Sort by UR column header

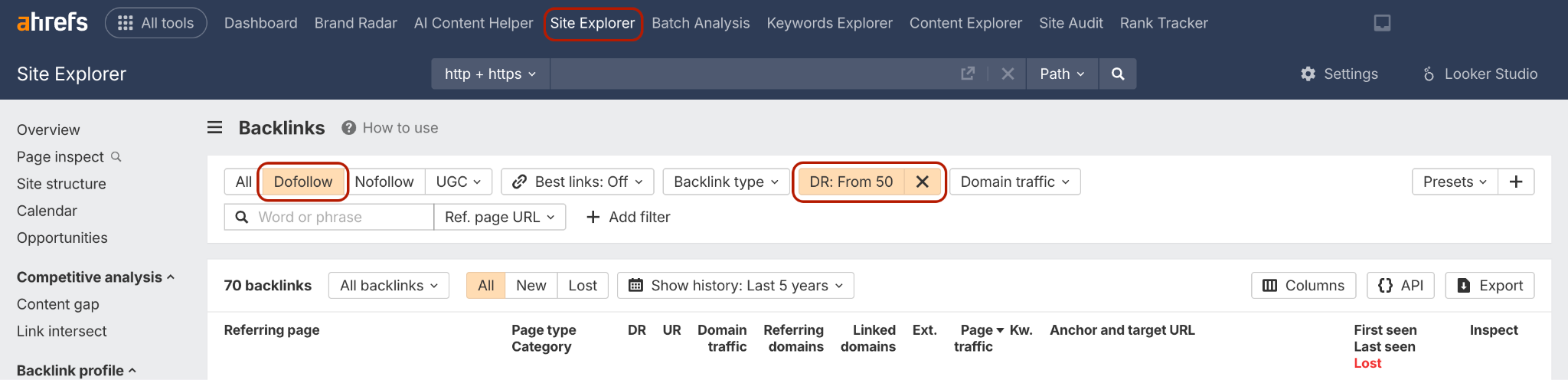pyautogui.click(x=671, y=330)
